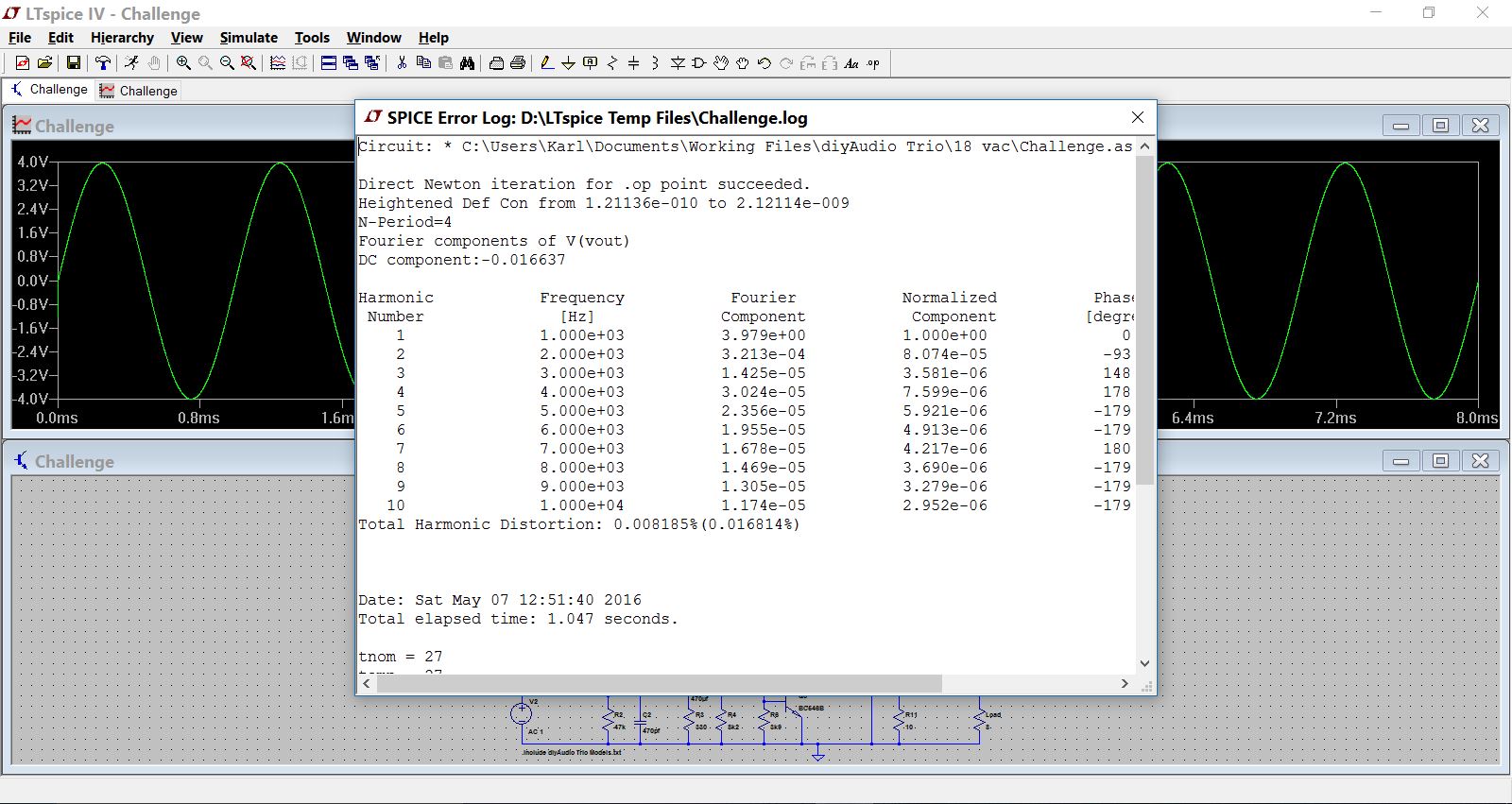Minimize the Challenge schematic child window

click(1400, 460)
